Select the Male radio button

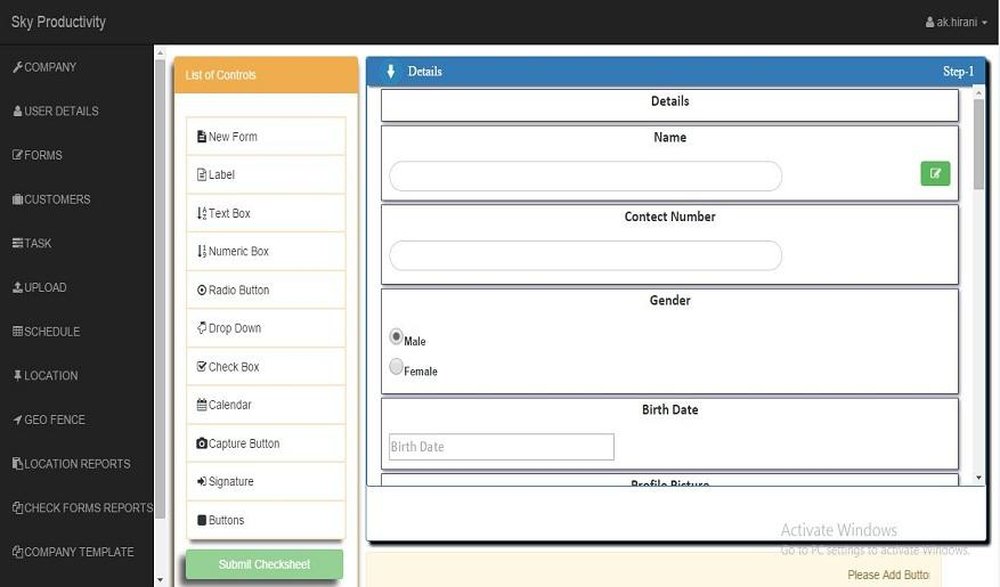click(x=396, y=336)
